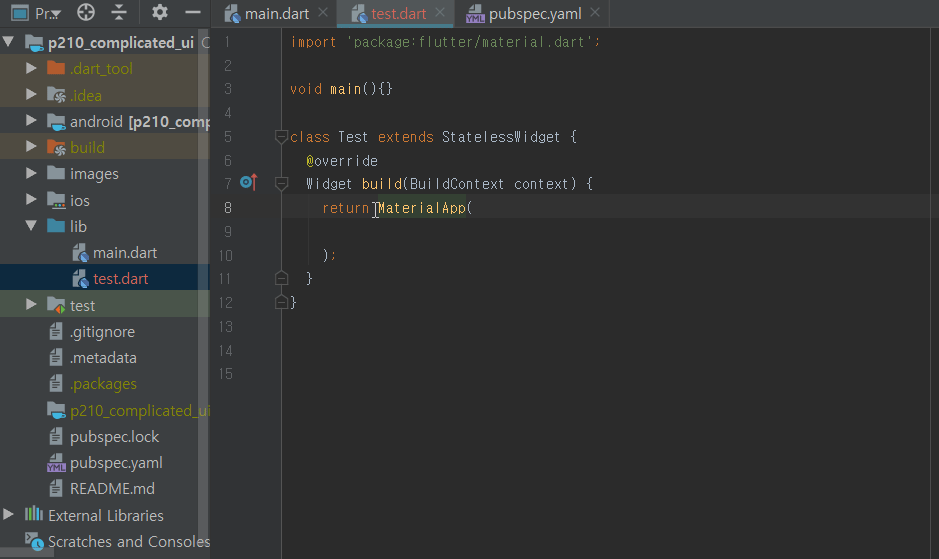
Task: Hide the project tool window
Action: 193,13
